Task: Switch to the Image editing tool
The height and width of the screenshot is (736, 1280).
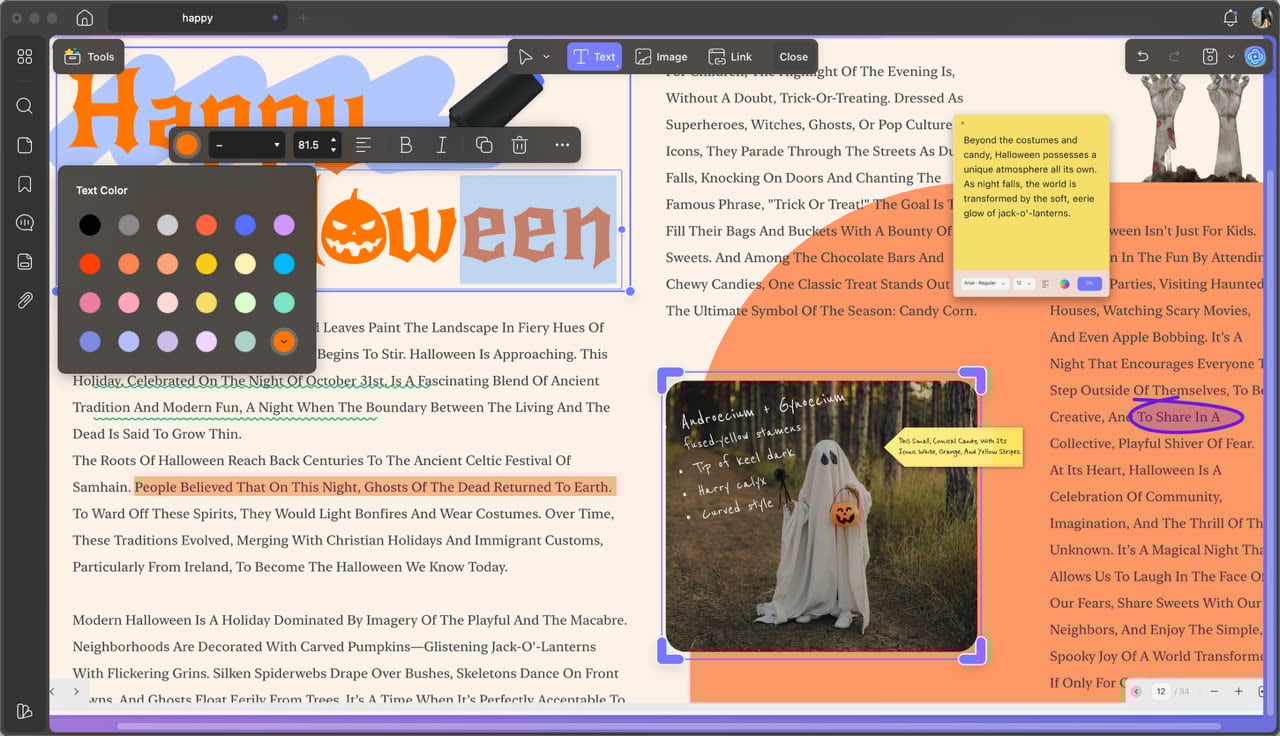Action: [661, 57]
